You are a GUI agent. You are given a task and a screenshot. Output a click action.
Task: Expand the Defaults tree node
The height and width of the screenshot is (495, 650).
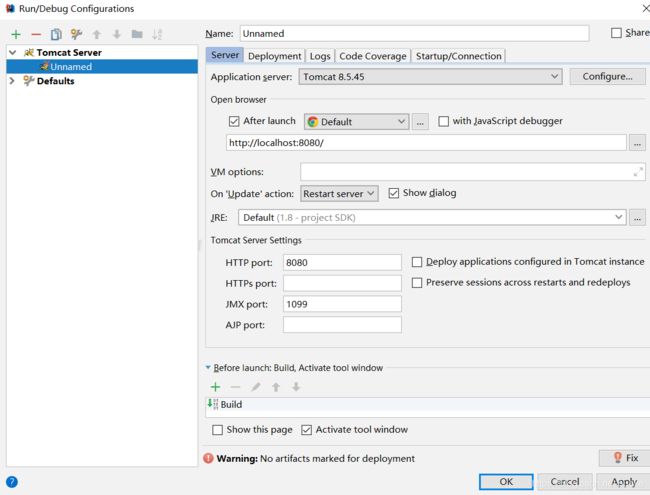tap(12, 81)
